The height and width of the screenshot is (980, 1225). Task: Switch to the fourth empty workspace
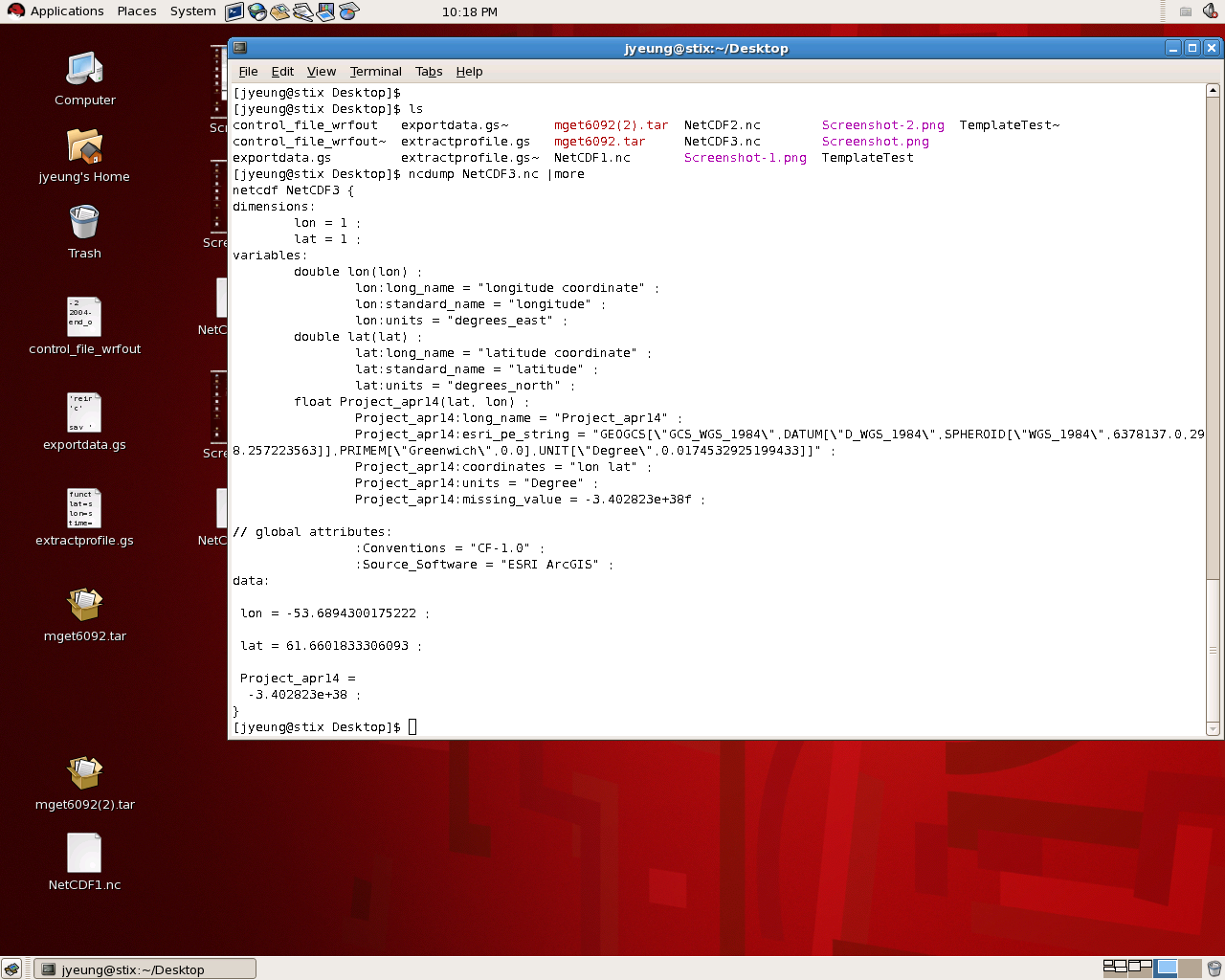point(1190,969)
